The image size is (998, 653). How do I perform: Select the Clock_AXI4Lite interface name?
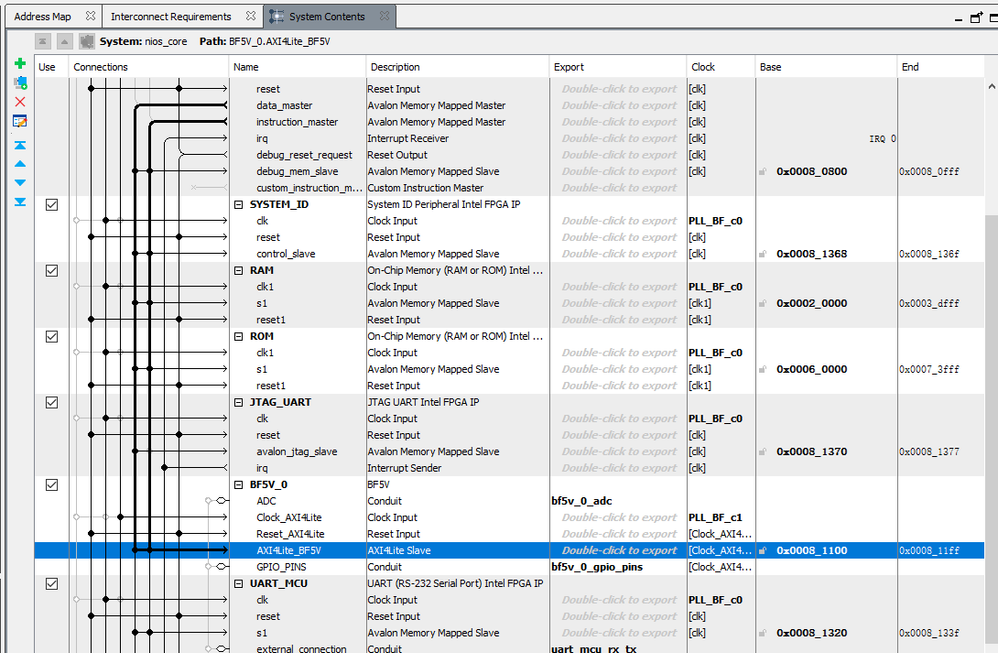[289, 517]
